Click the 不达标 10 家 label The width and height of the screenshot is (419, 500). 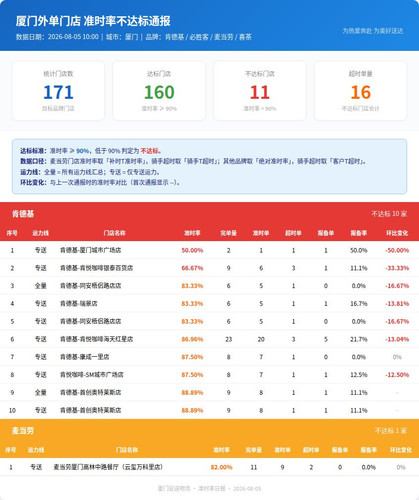click(x=389, y=214)
